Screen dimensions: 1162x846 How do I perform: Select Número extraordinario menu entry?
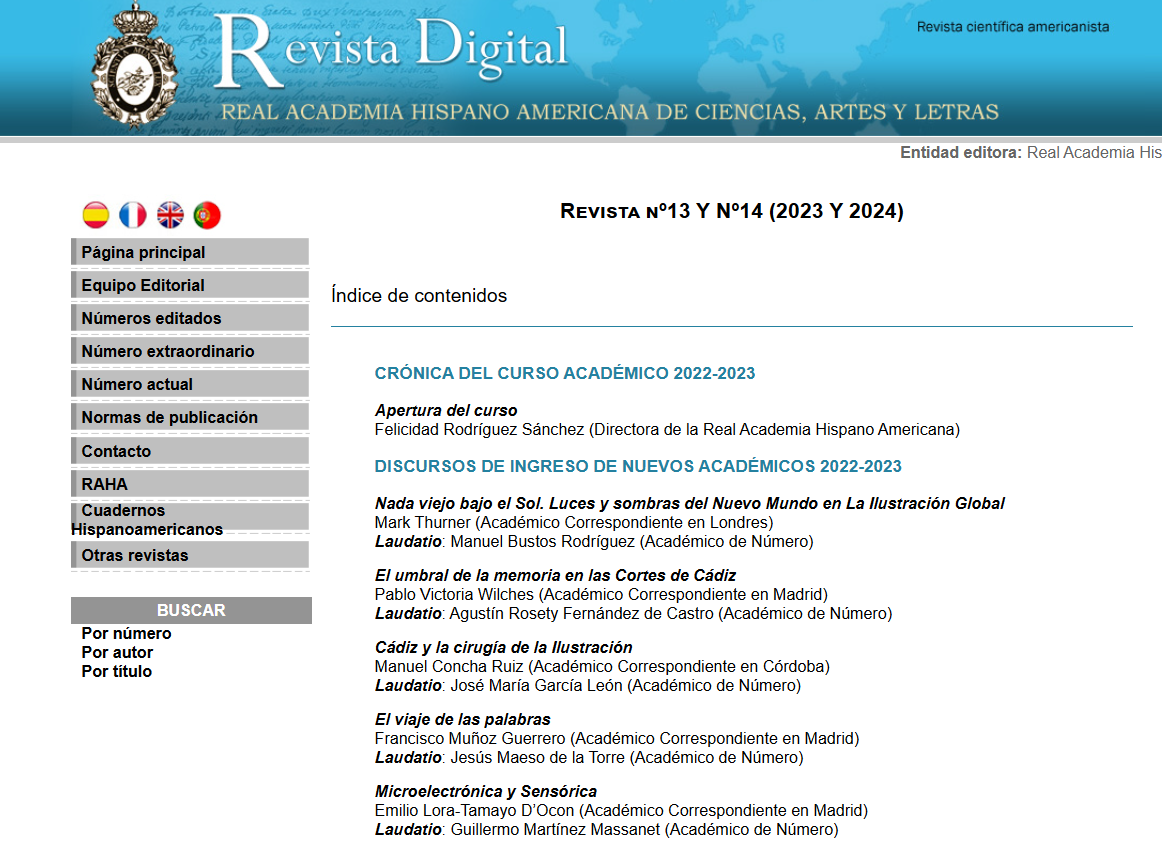(167, 351)
